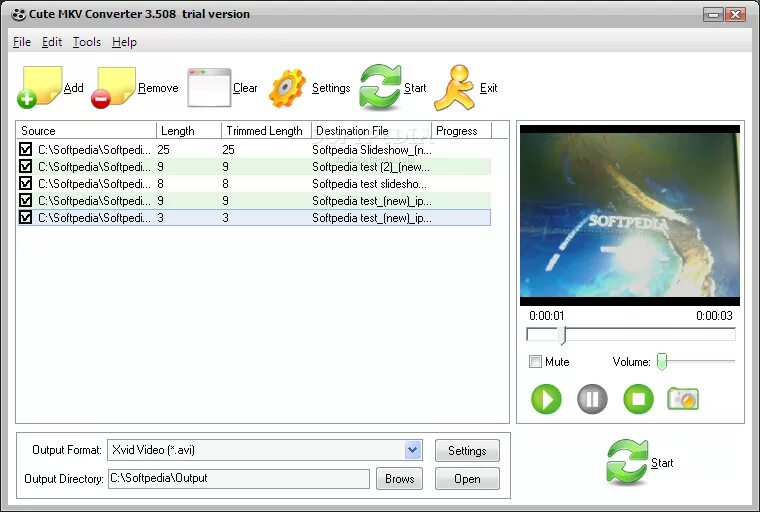Click the Remove file toolbar icon
The width and height of the screenshot is (760, 512).
[x=113, y=87]
